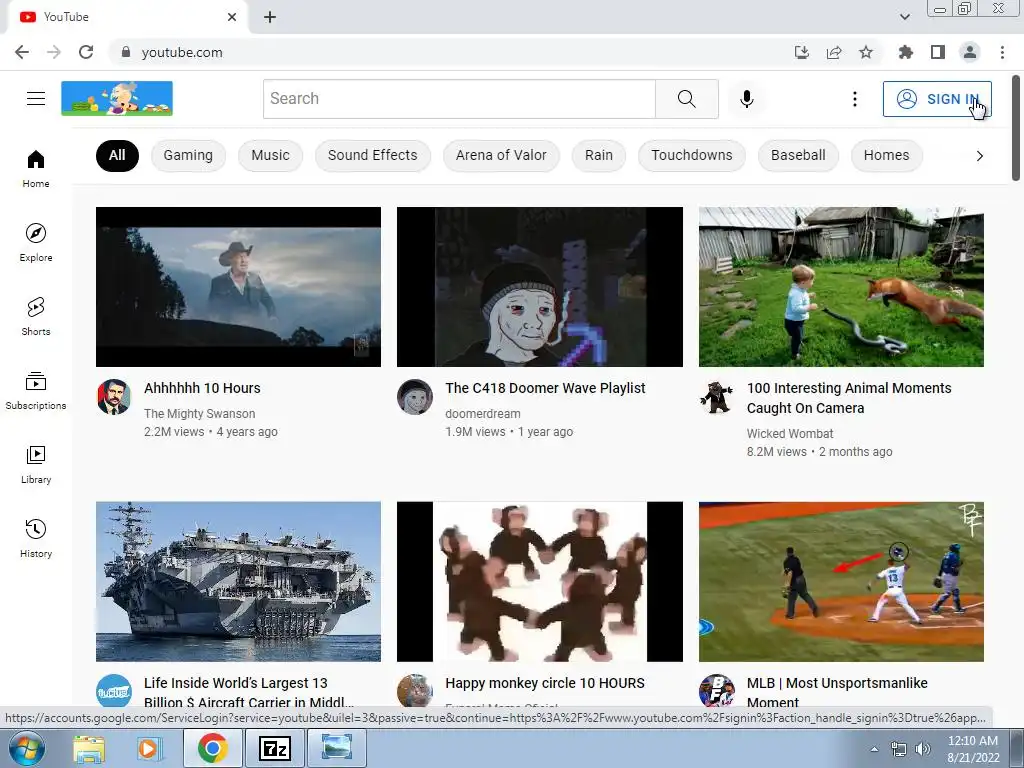Open YouTube settings three-dot menu
1024x768 pixels.
[854, 99]
